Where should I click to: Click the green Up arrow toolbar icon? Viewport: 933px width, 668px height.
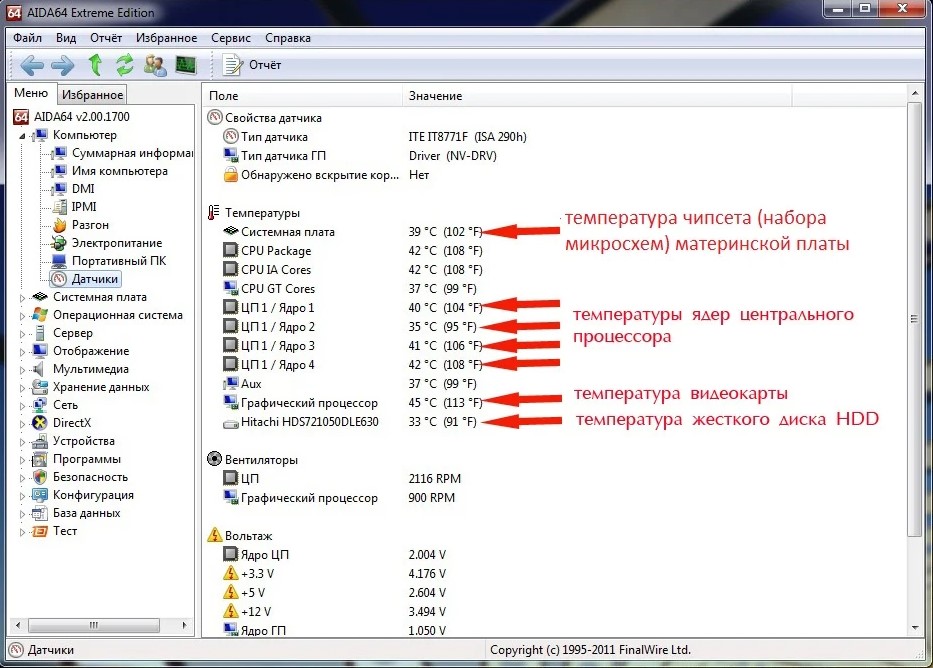(x=95, y=64)
